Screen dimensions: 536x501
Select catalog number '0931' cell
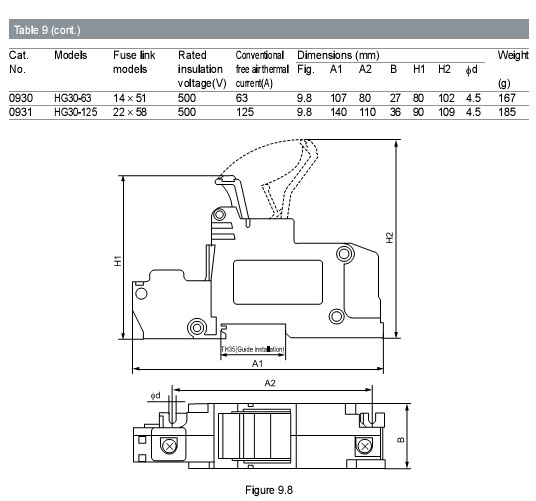click(x=20, y=112)
